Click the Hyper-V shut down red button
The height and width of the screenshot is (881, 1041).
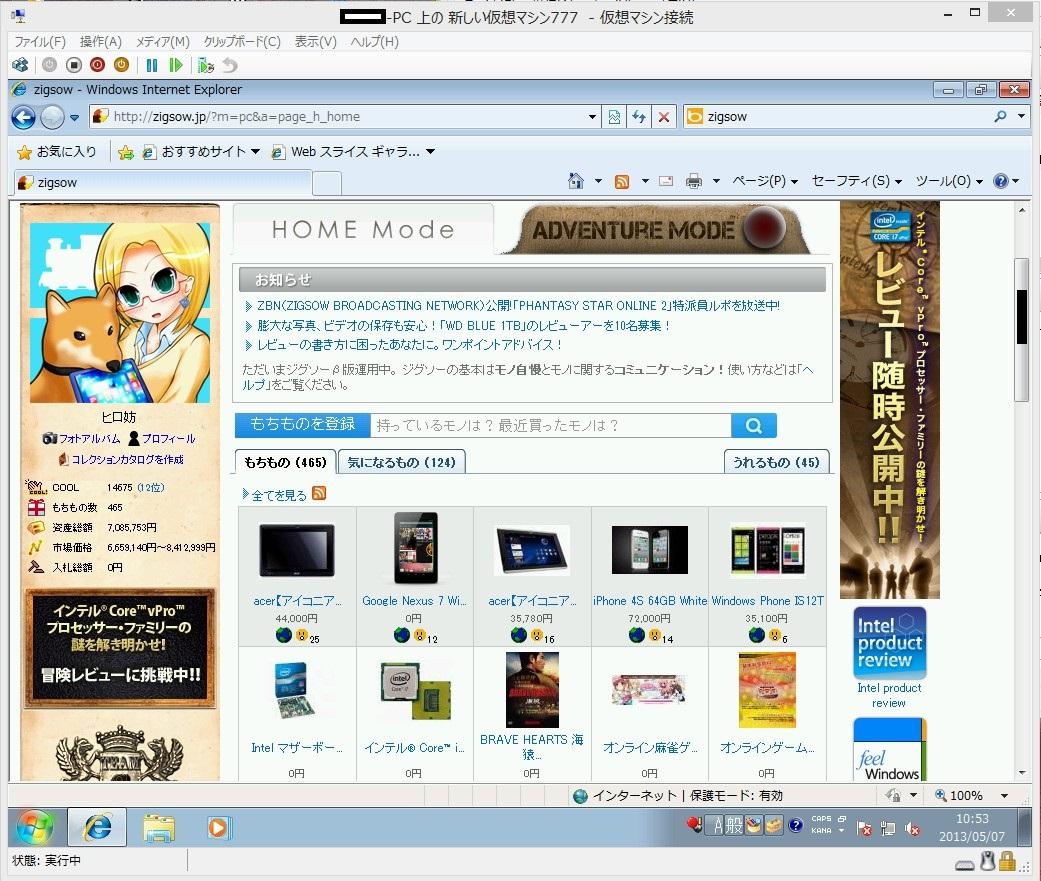(98, 65)
